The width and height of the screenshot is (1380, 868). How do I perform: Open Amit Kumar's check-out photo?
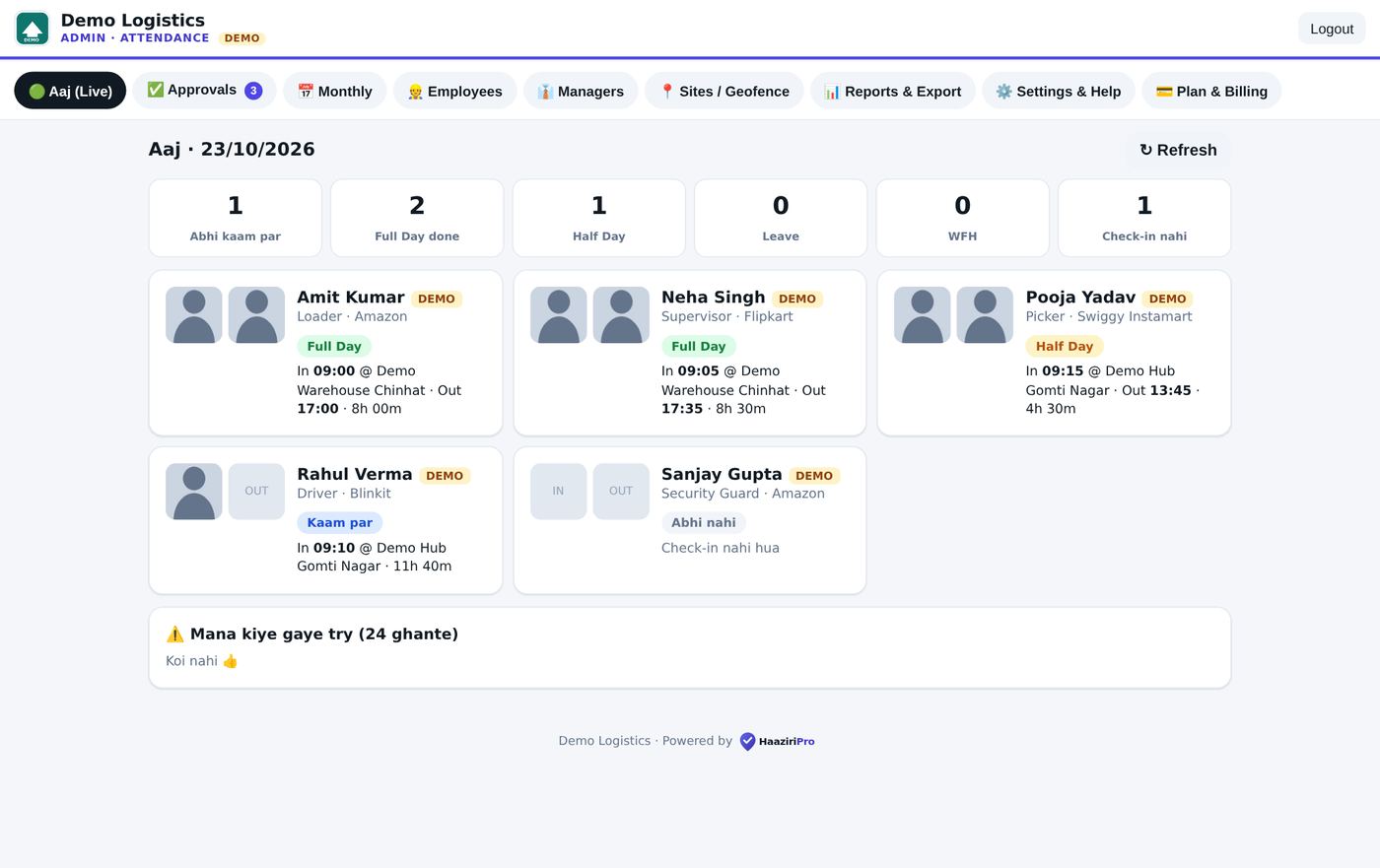point(256,315)
